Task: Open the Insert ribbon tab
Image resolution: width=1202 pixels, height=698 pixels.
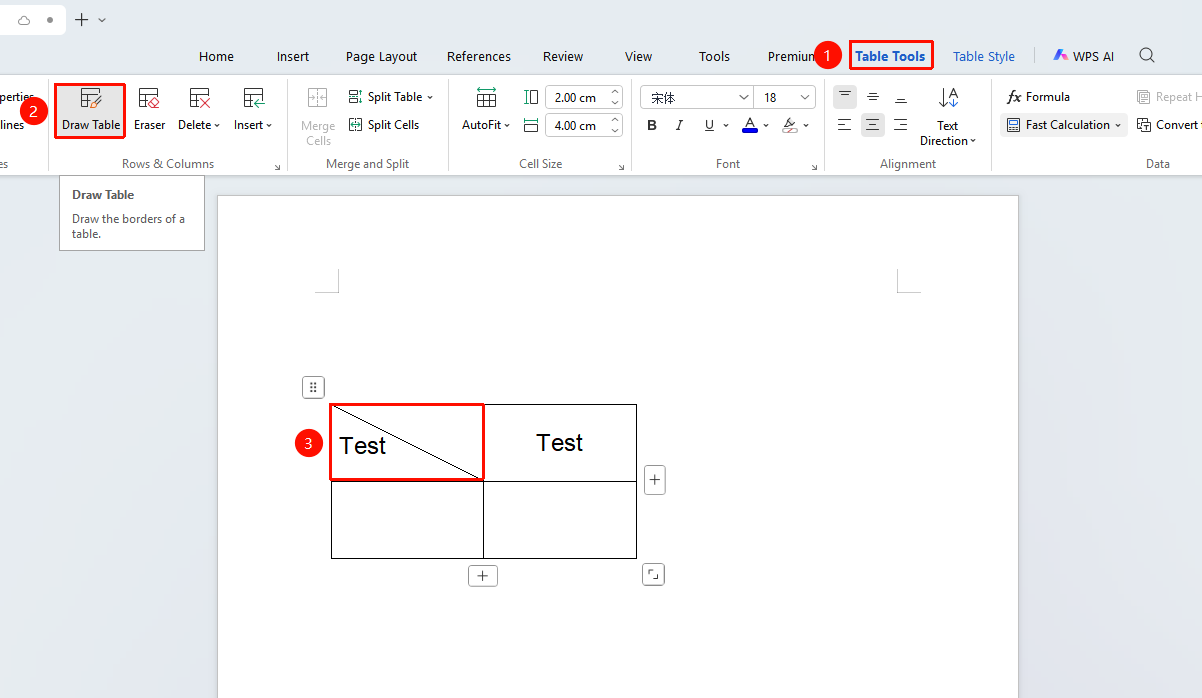Action: 293,56
